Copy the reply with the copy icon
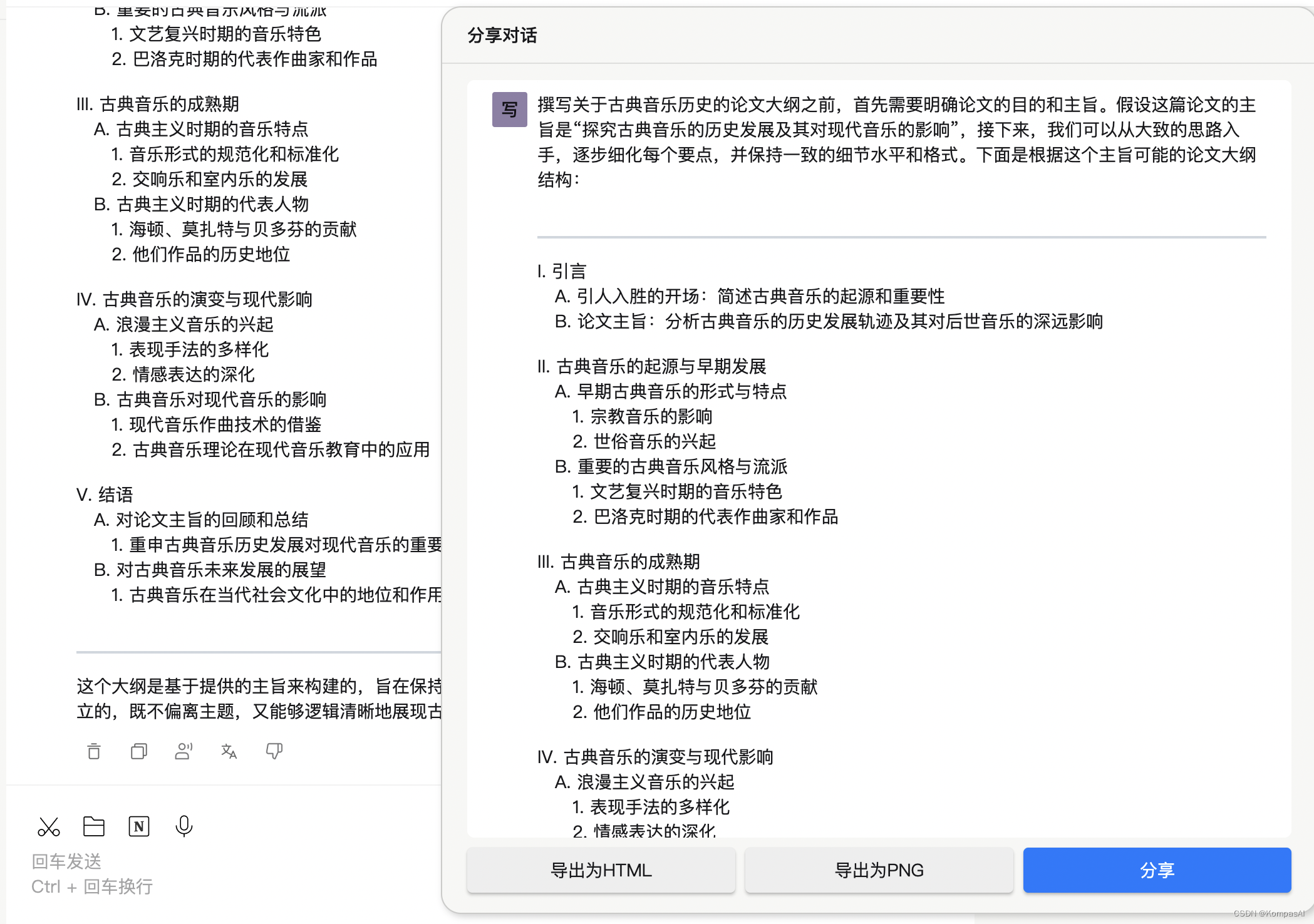1314x924 pixels. point(139,751)
